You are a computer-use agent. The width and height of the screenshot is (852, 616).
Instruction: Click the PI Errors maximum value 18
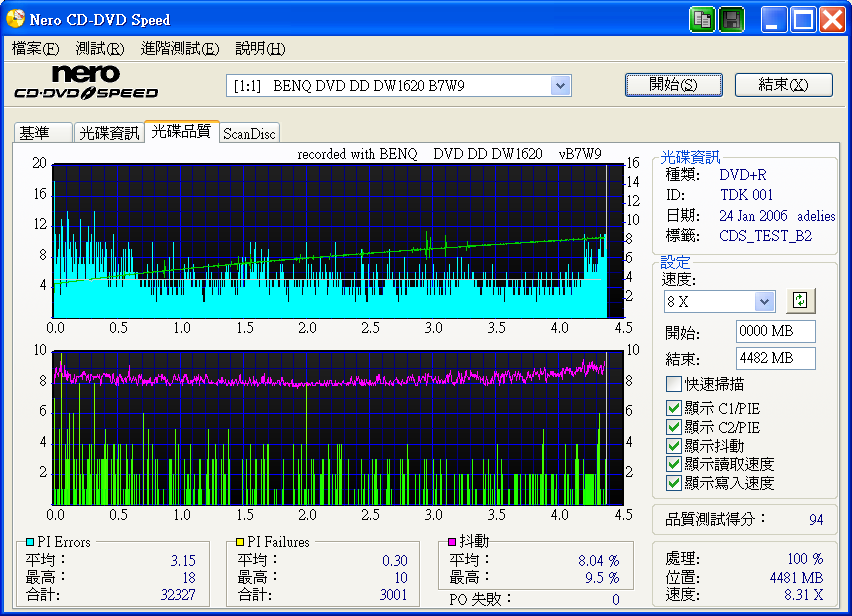189,577
